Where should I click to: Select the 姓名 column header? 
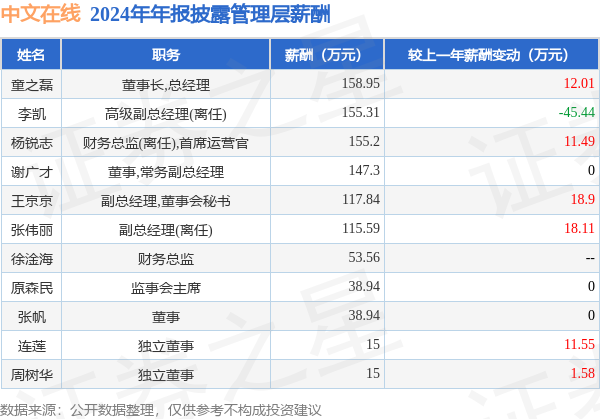point(31,55)
